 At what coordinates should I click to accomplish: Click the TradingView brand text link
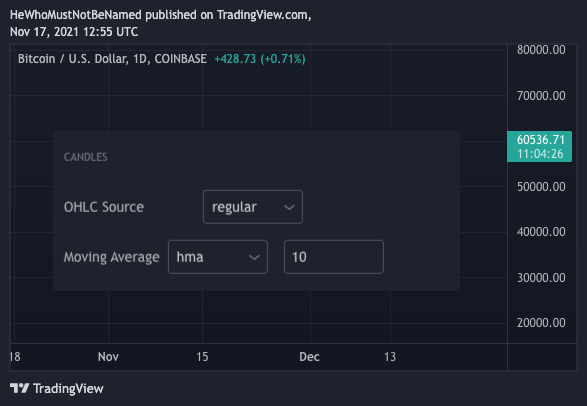[x=68, y=388]
